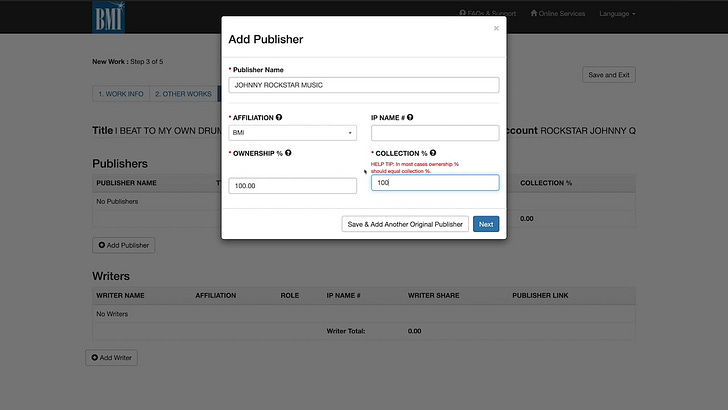
Task: Close the Add Publisher dialog
Action: click(496, 28)
